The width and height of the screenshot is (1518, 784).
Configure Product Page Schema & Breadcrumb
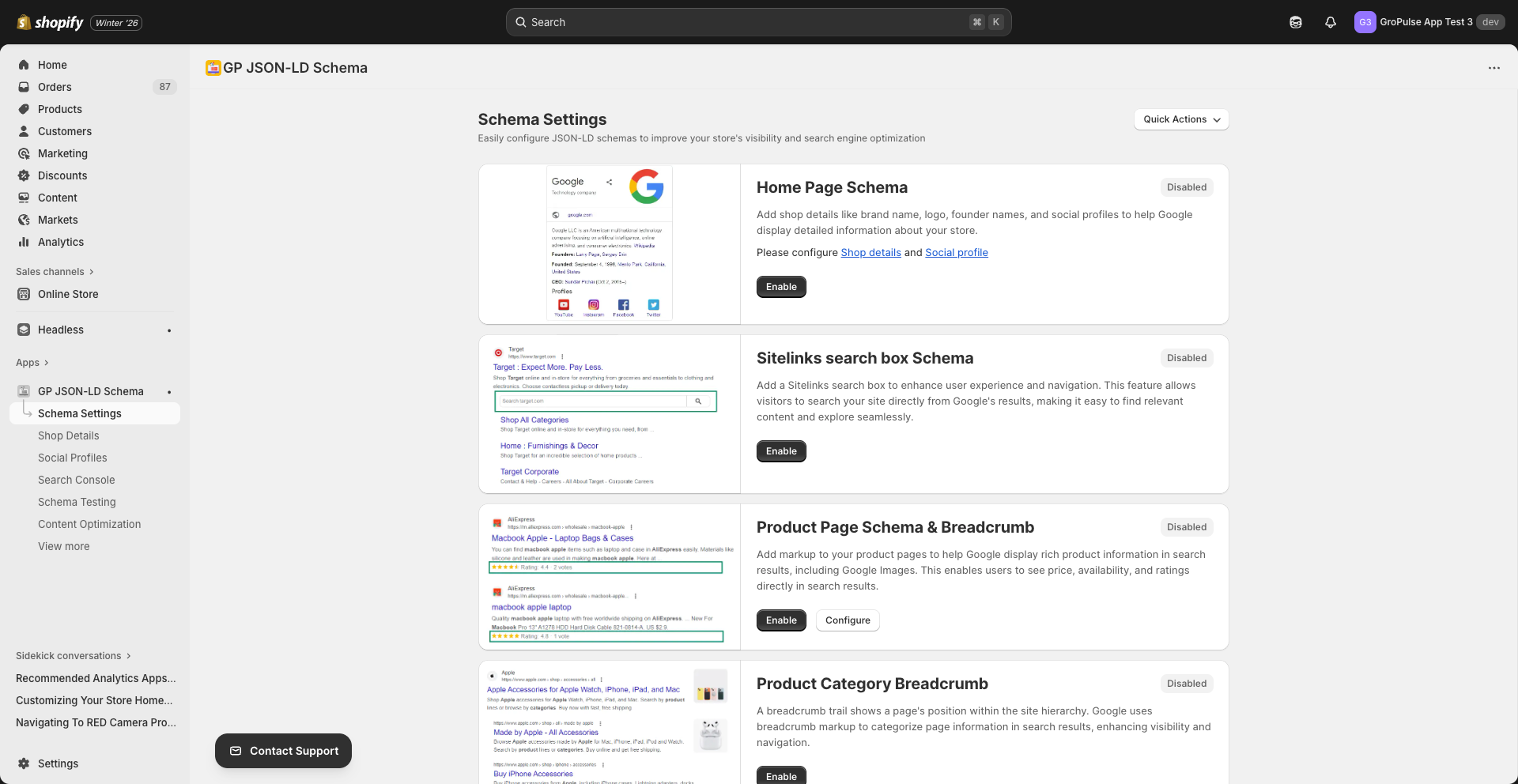click(847, 620)
